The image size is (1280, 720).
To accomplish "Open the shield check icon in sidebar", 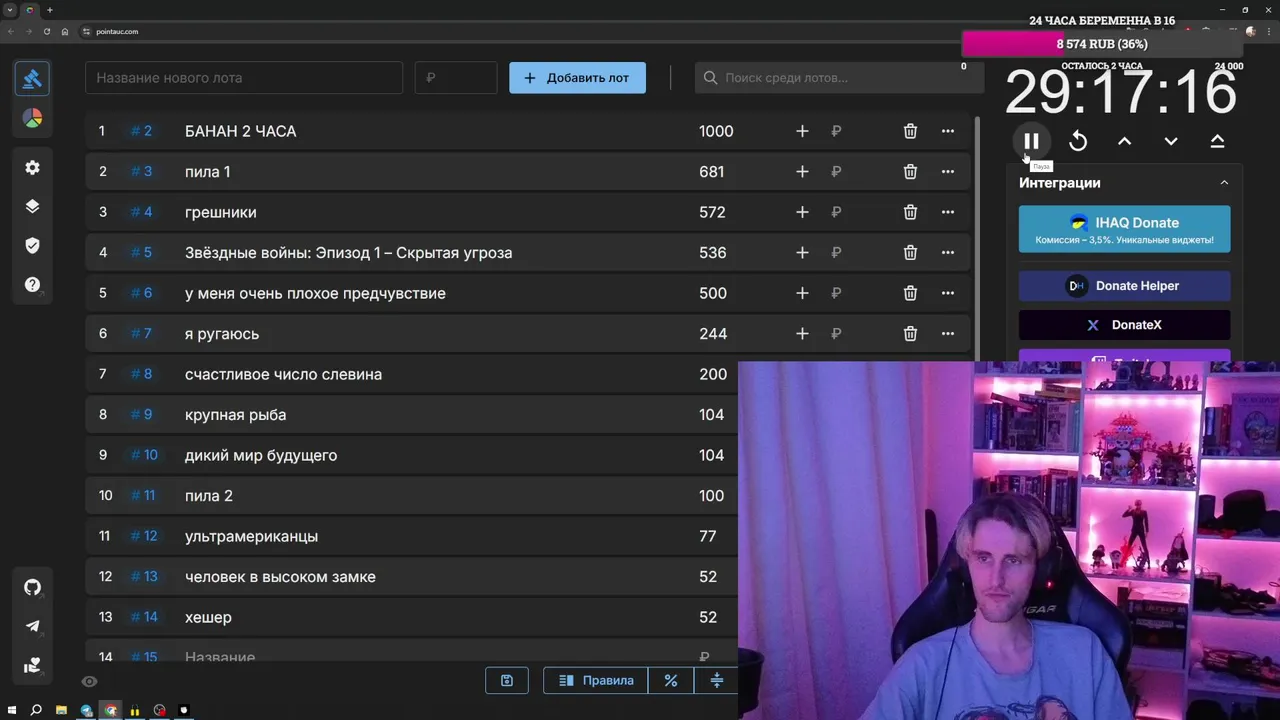I will 32,245.
